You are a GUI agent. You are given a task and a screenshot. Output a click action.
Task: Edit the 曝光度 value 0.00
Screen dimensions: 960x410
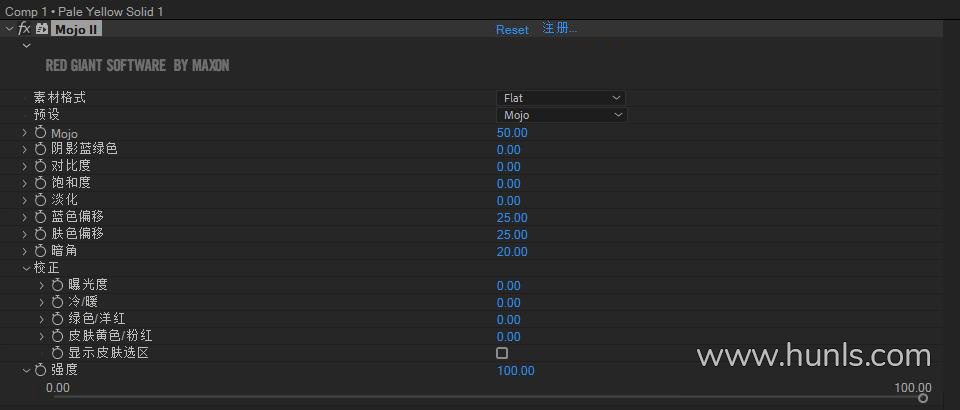pyautogui.click(x=508, y=286)
